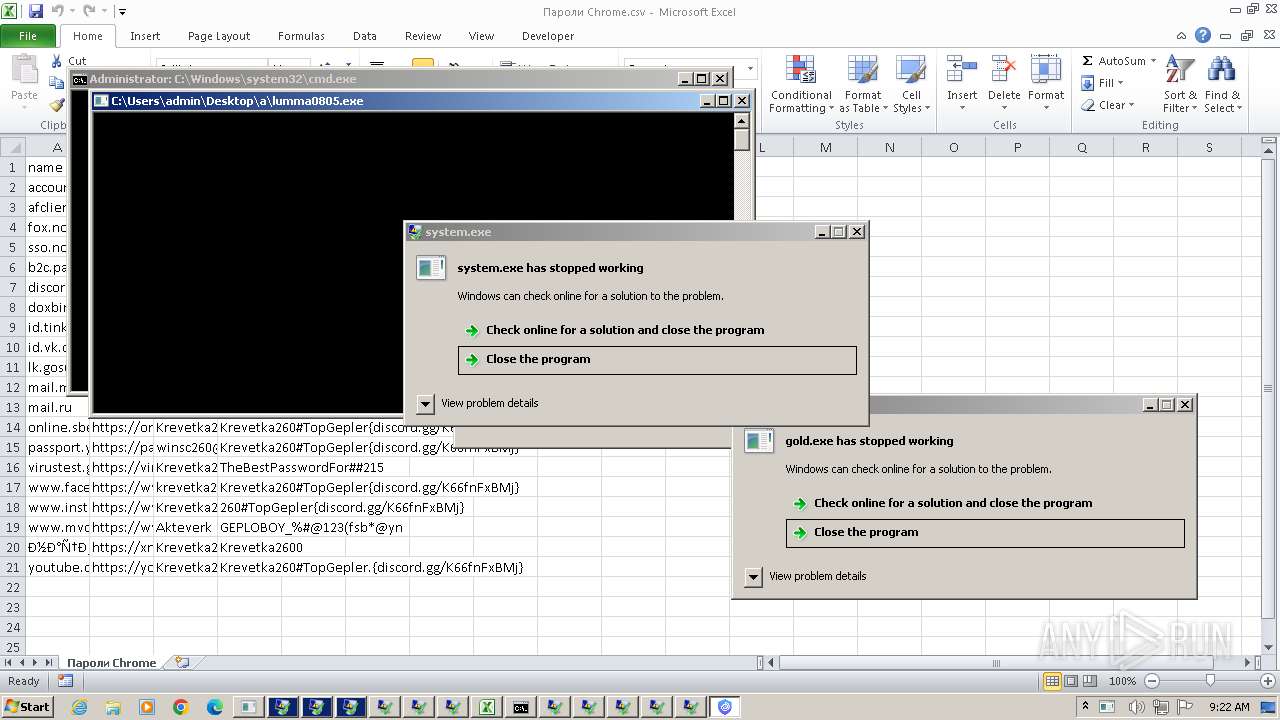Click the Conditional Formatting icon
Image resolution: width=1280 pixels, height=720 pixels.
point(801,70)
